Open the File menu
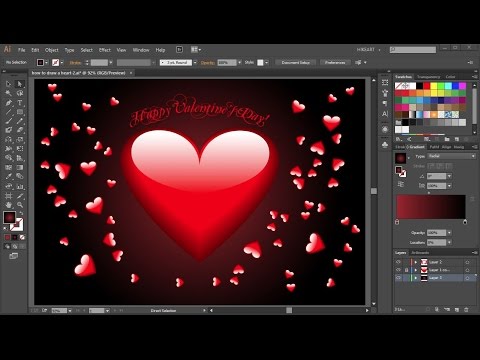This screenshot has width=480, height=360. pos(22,50)
